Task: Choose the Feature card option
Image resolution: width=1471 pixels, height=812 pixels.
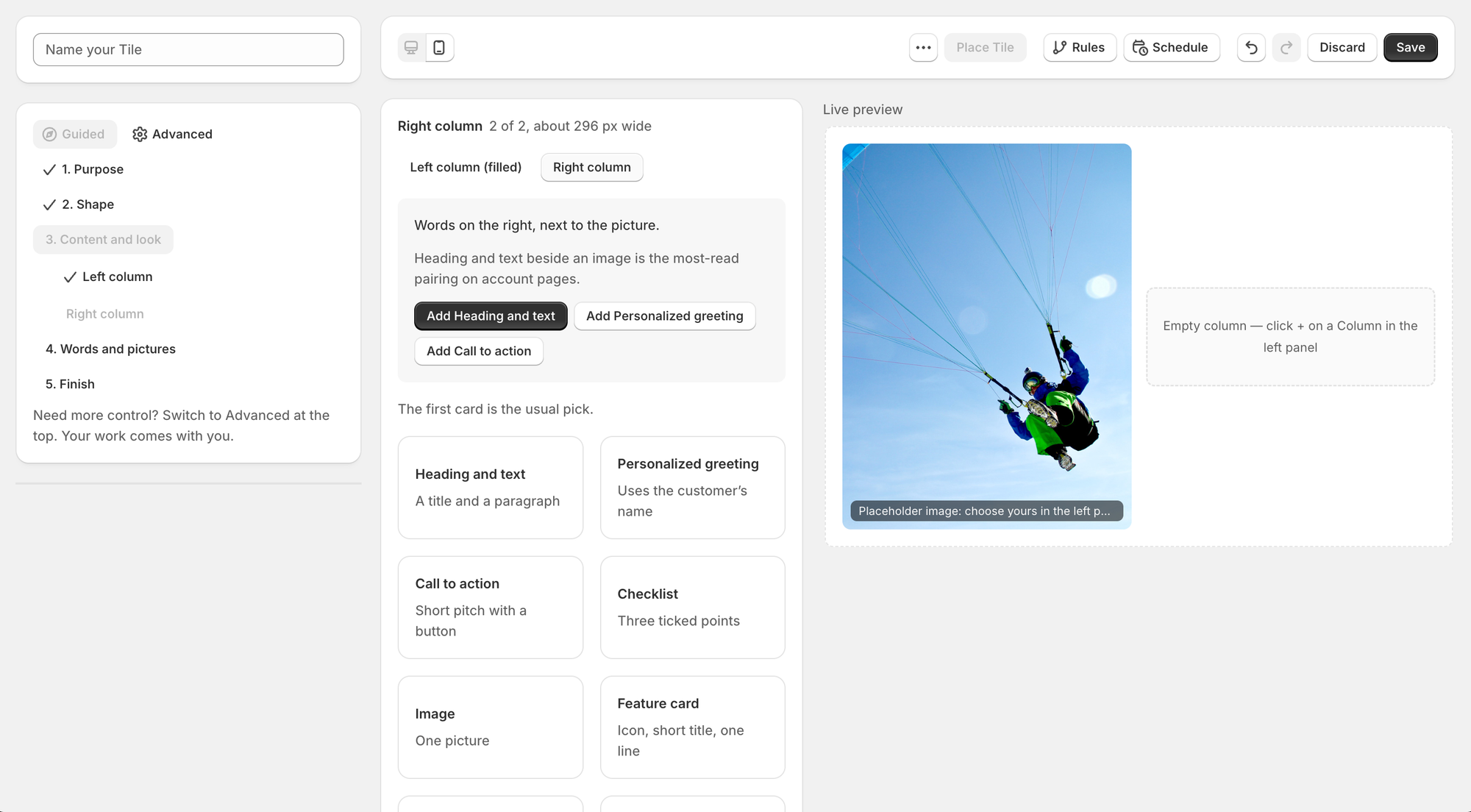Action: point(693,727)
